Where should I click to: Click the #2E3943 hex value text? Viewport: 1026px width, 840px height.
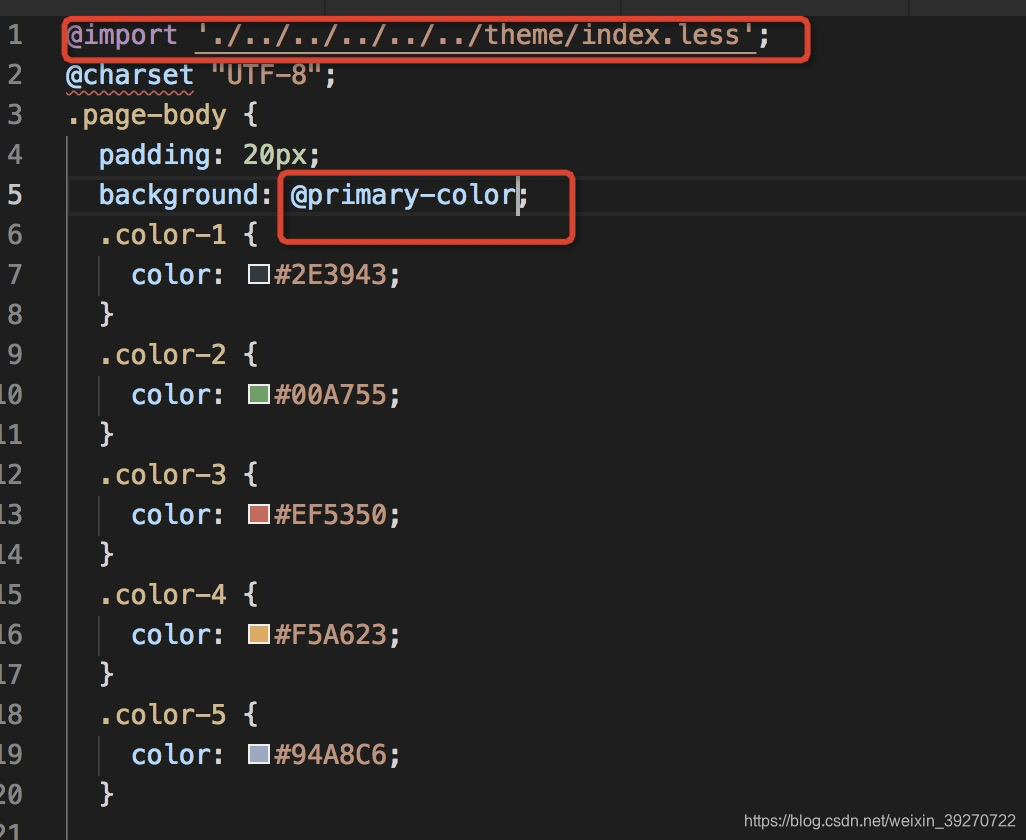330,275
